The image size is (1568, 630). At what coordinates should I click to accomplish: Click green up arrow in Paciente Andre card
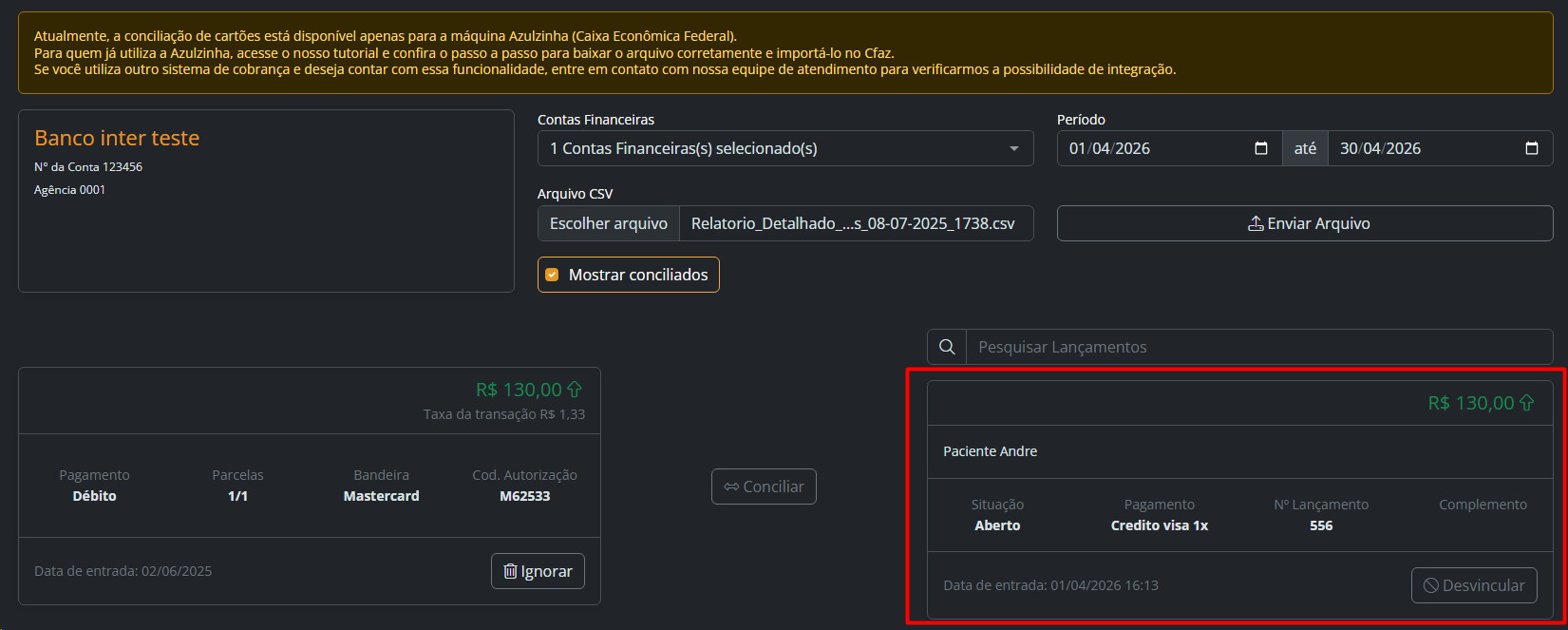pyautogui.click(x=1526, y=403)
